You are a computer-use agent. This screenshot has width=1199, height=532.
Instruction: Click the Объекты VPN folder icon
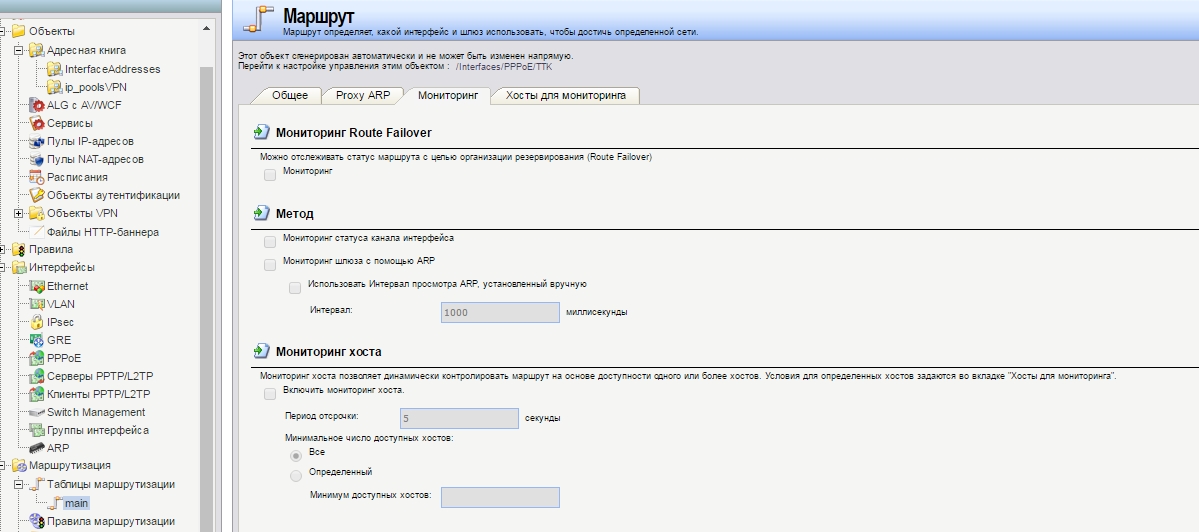36,213
